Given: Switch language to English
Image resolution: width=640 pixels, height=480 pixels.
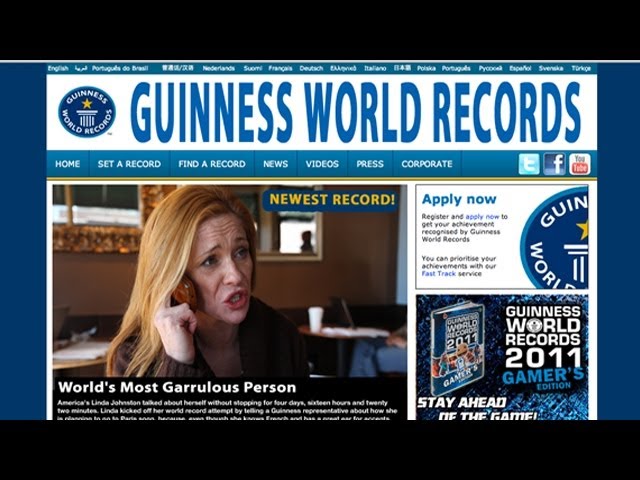Looking at the screenshot, I should click(x=58, y=68).
